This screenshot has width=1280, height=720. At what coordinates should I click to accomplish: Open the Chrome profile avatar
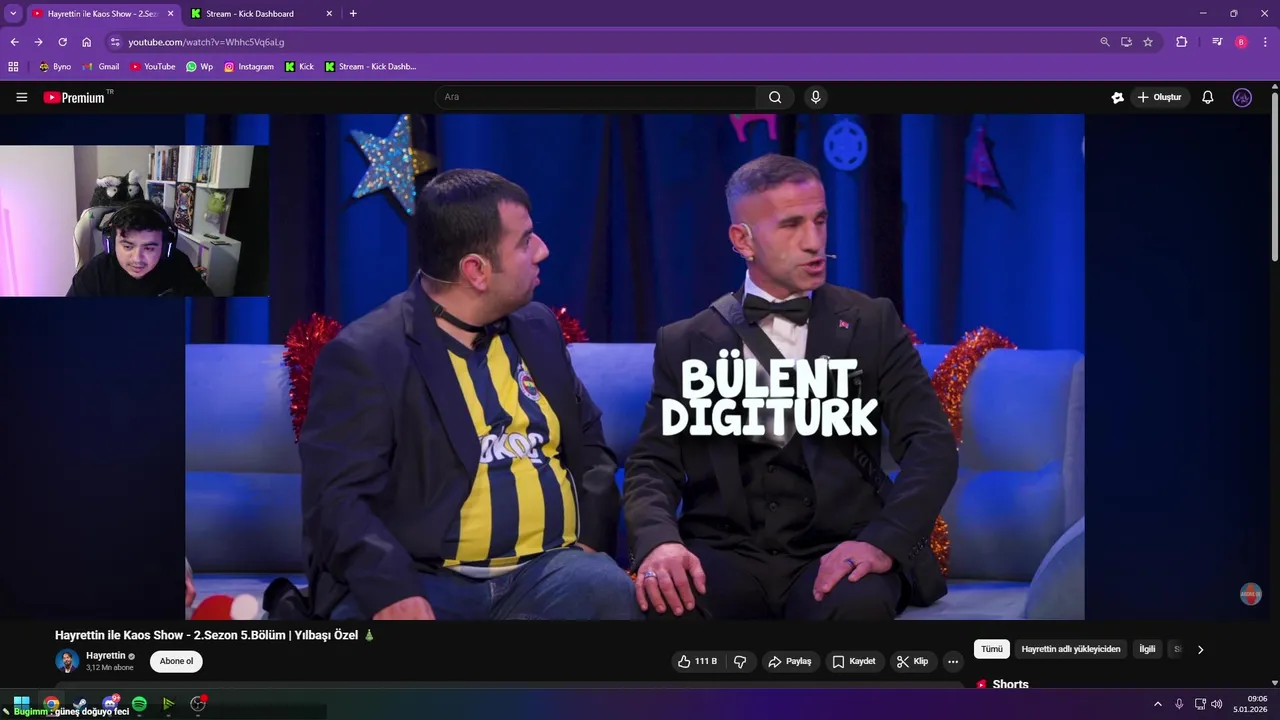[1241, 42]
